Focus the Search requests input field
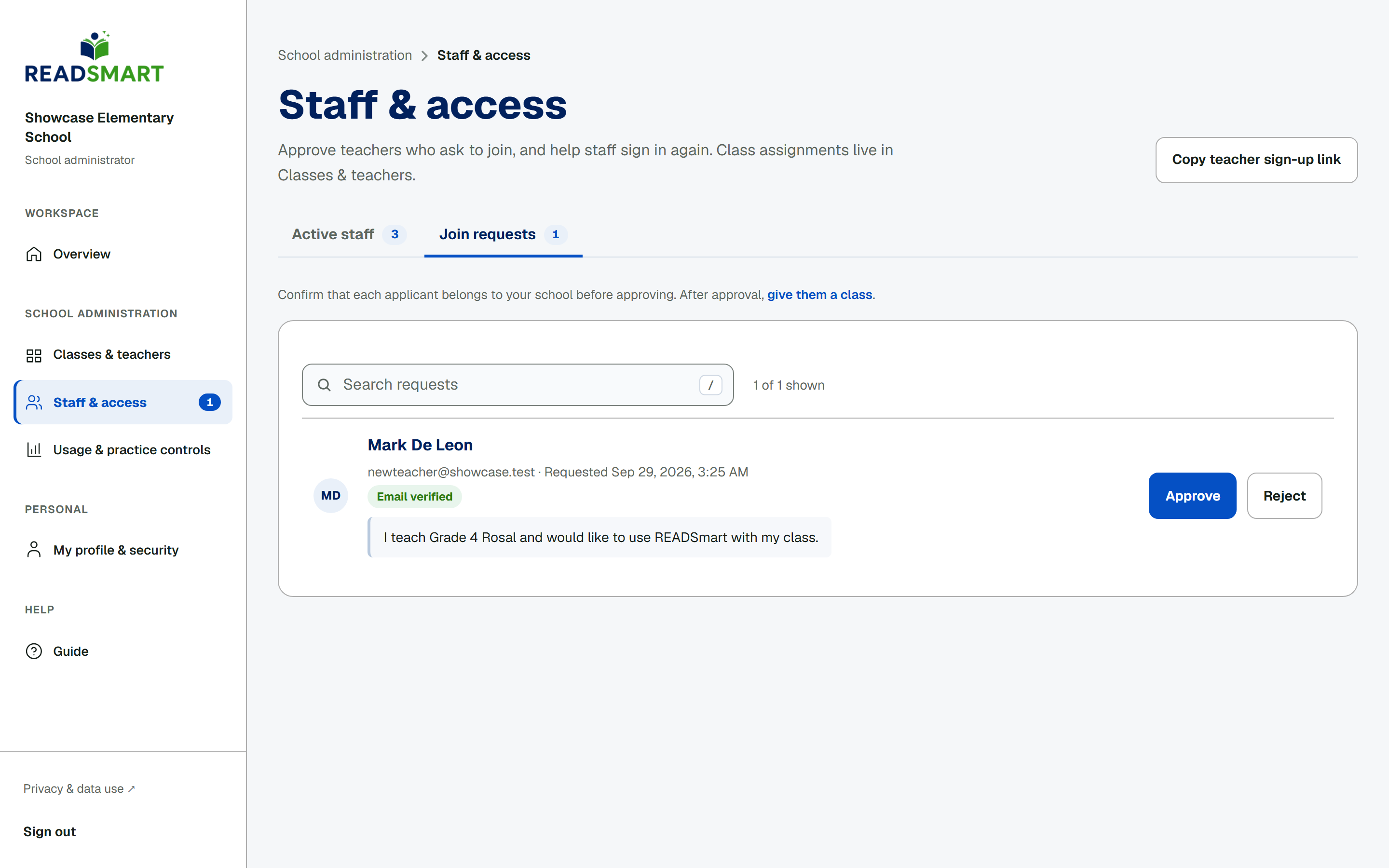 (517, 385)
